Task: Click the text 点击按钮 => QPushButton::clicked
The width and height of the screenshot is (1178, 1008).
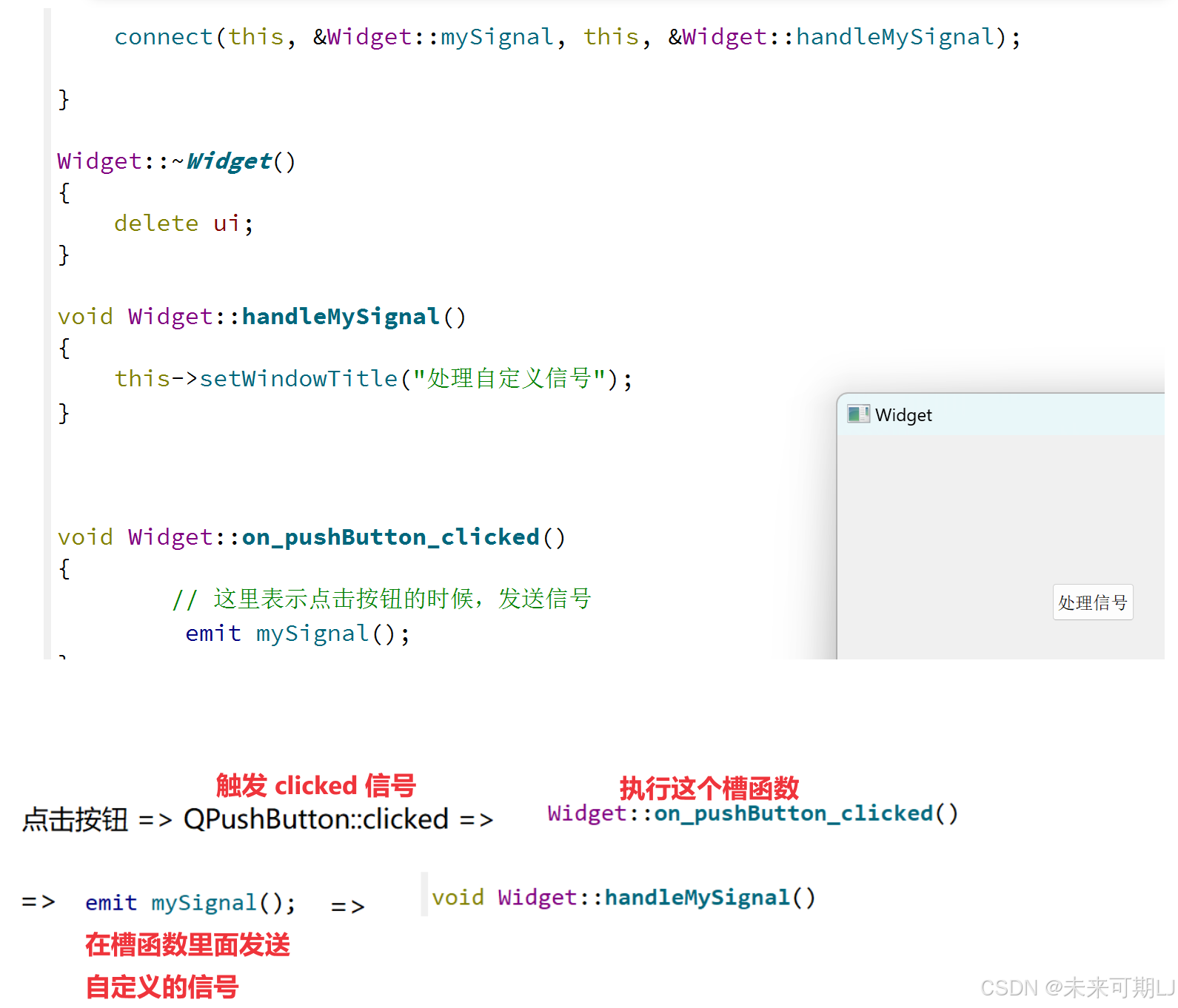Action: tap(235, 819)
